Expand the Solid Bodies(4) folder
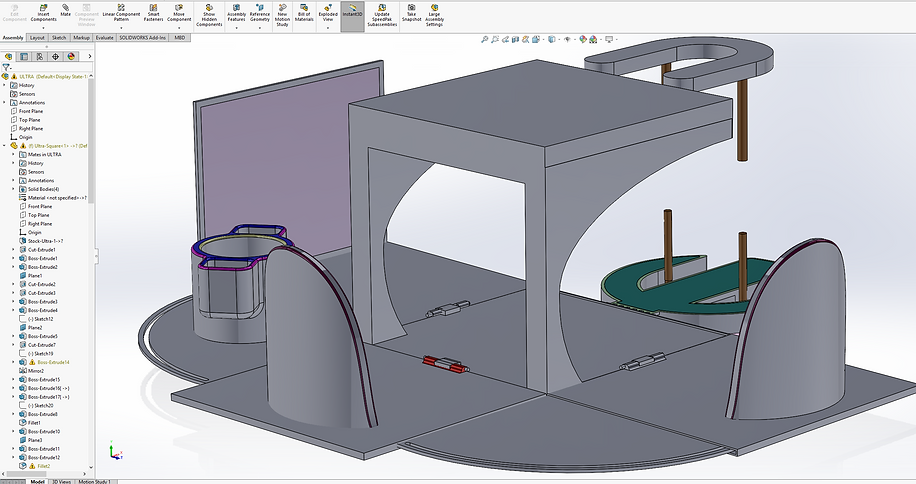916x484 pixels. (x=13, y=189)
